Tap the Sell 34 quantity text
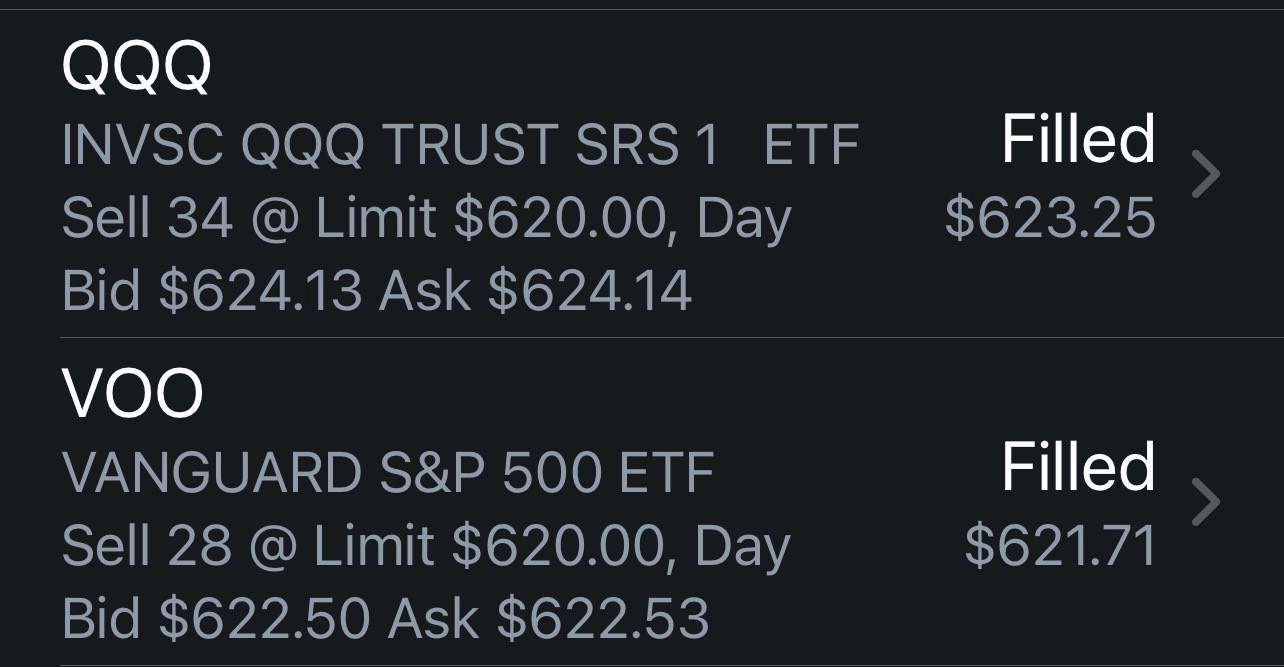The image size is (1284, 667). point(147,219)
